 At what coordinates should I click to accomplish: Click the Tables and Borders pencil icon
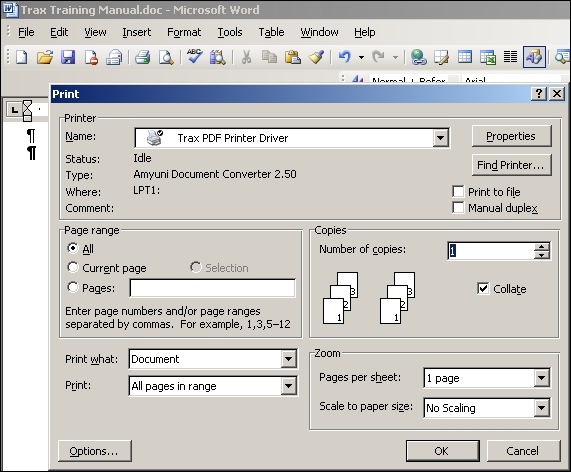click(441, 57)
